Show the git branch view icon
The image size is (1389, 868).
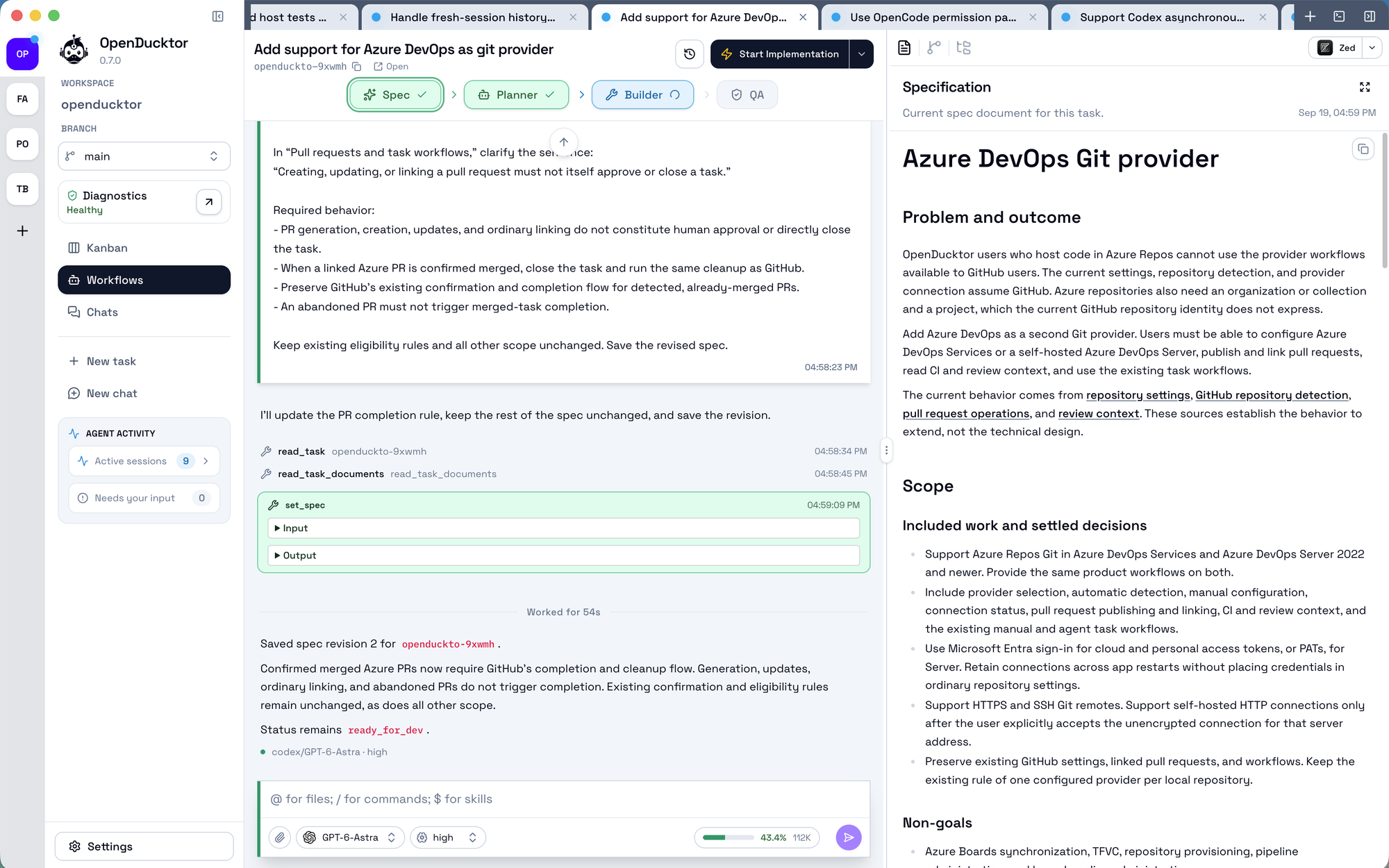pos(934,48)
